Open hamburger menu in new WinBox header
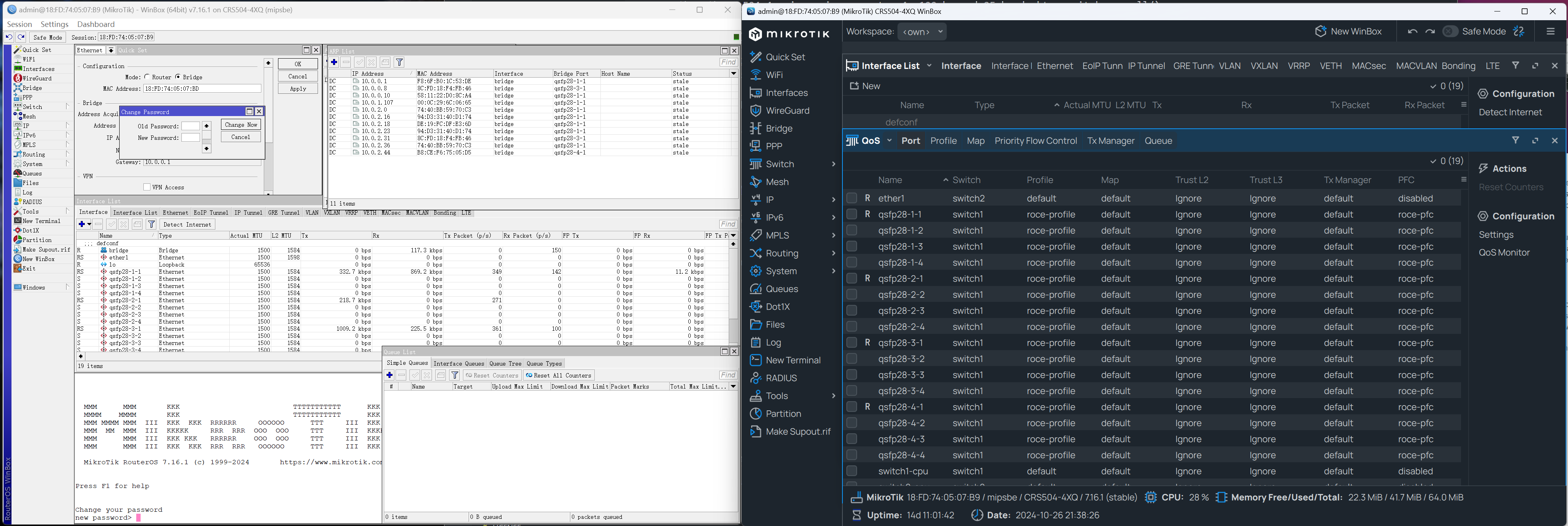The width and height of the screenshot is (1568, 526). tap(1550, 32)
